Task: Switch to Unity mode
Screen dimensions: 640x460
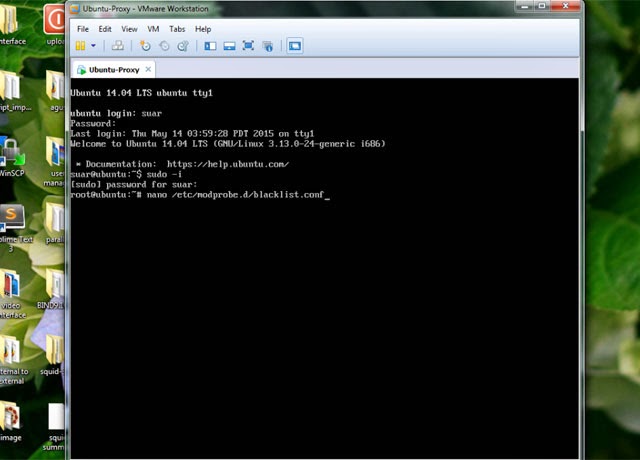Action: (x=268, y=46)
